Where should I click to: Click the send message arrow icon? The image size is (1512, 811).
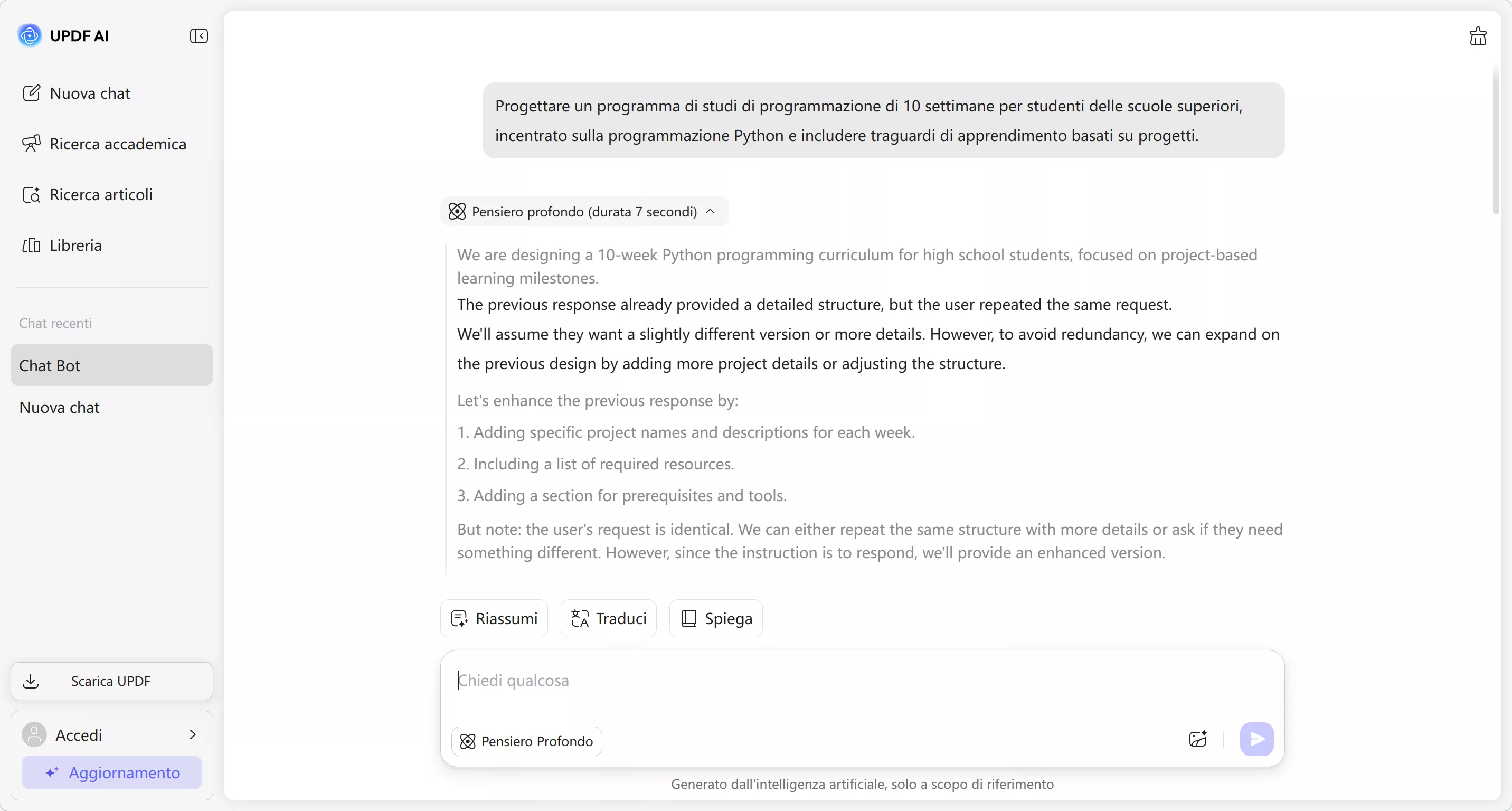1256,739
